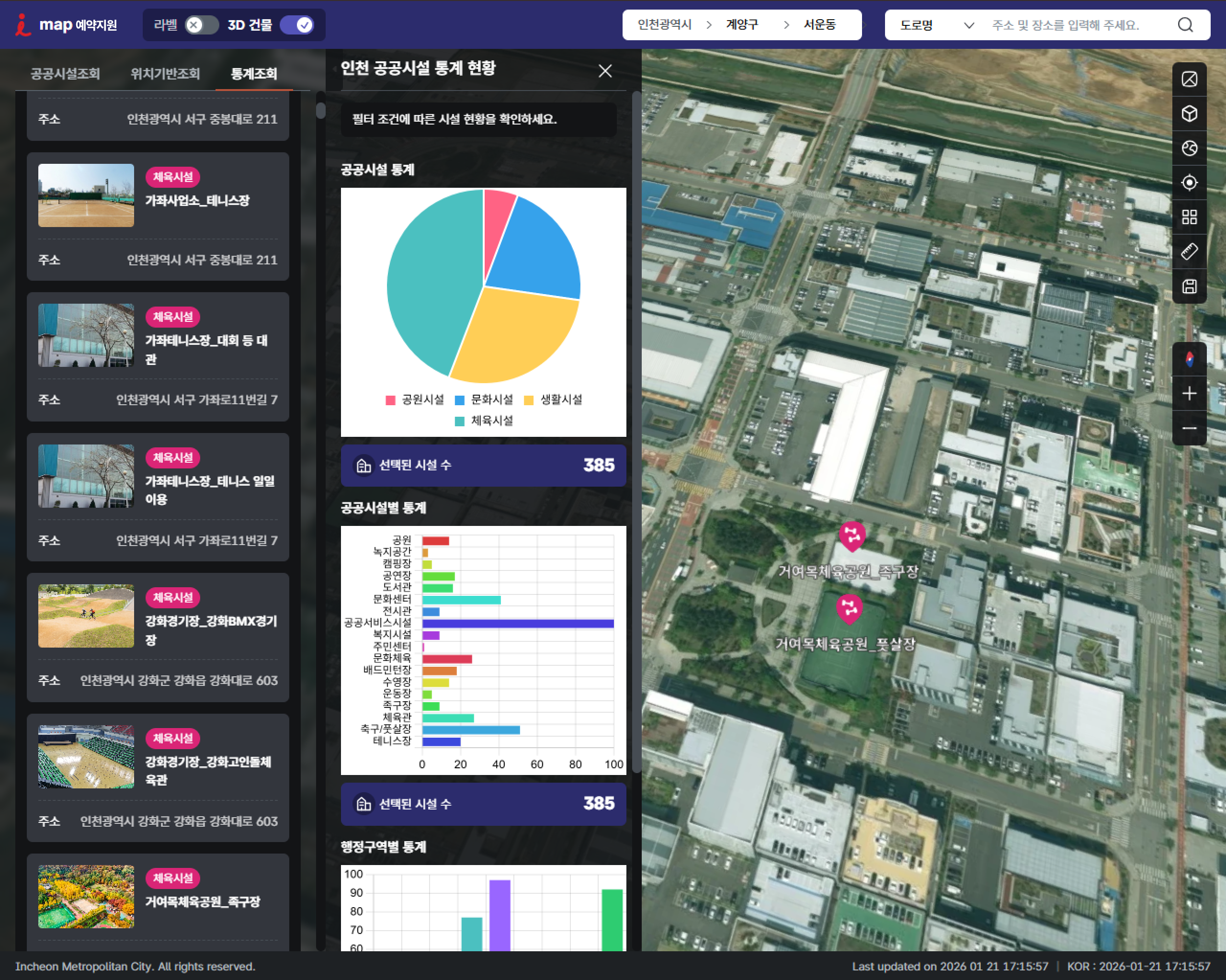Click the save floppy disk icon
Image resolution: width=1226 pixels, height=980 pixels.
click(1189, 286)
